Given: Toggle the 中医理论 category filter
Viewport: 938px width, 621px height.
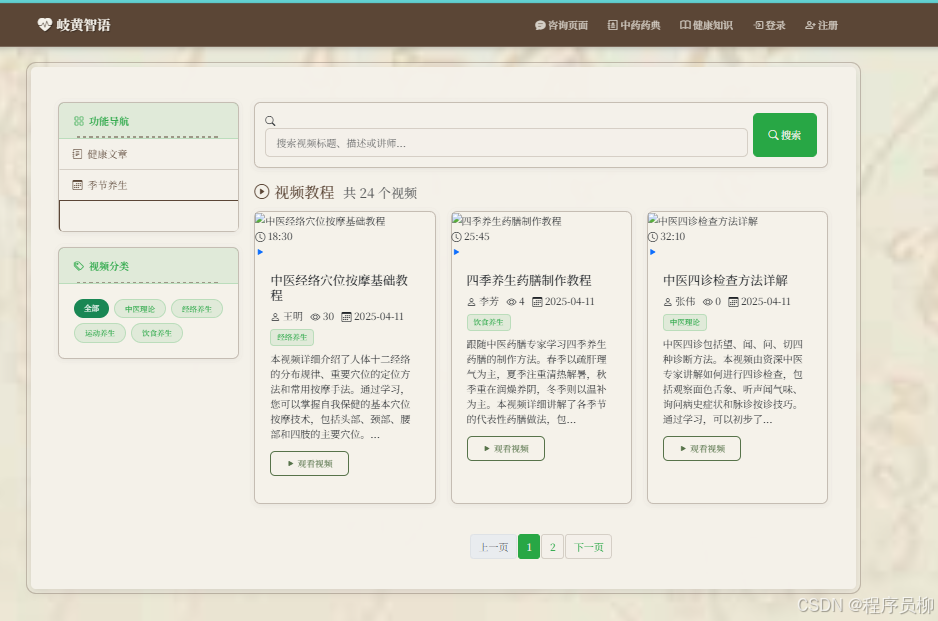Looking at the screenshot, I should pos(140,308).
